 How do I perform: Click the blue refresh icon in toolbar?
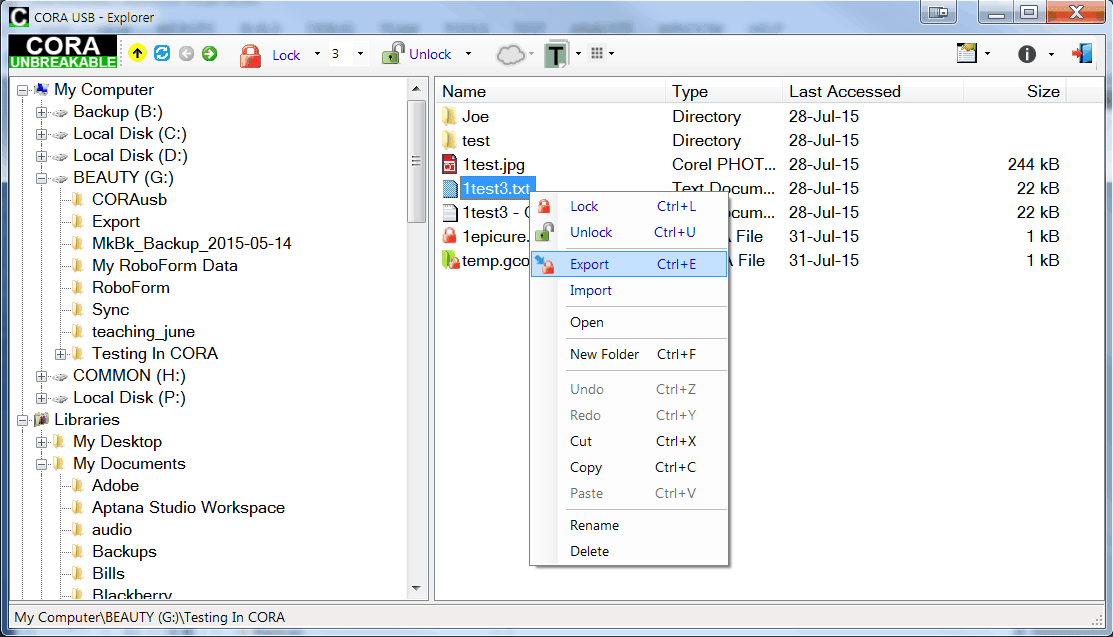[x=162, y=53]
